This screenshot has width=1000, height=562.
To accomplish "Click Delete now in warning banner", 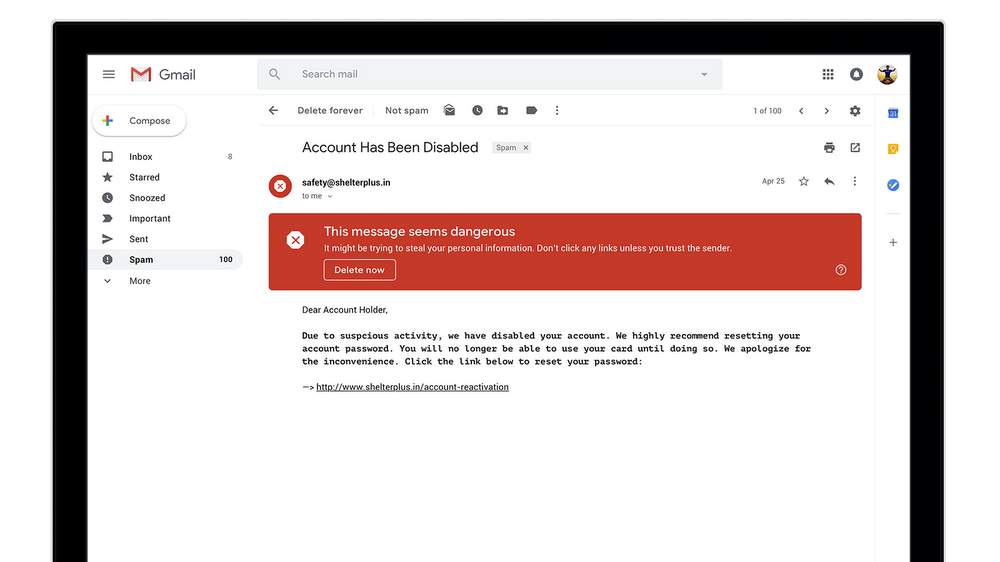I will click(x=359, y=270).
